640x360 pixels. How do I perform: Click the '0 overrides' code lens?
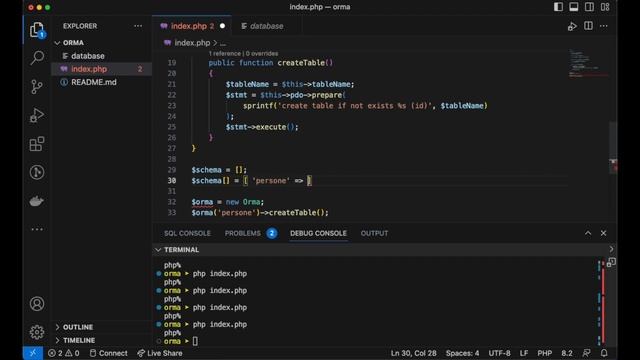point(262,53)
